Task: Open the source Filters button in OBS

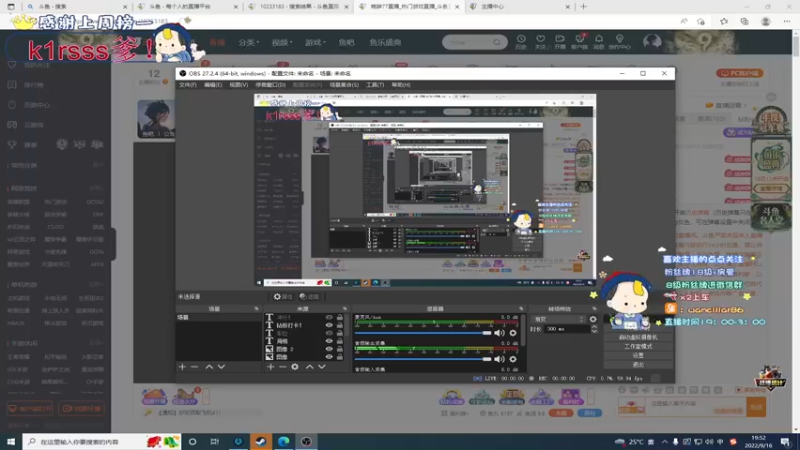Action: pos(309,296)
